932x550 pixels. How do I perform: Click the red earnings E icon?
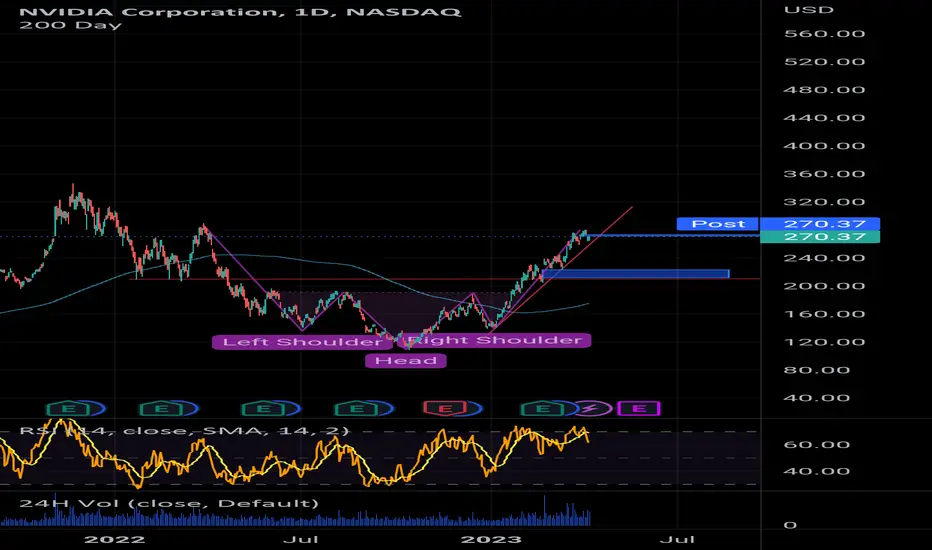(444, 408)
